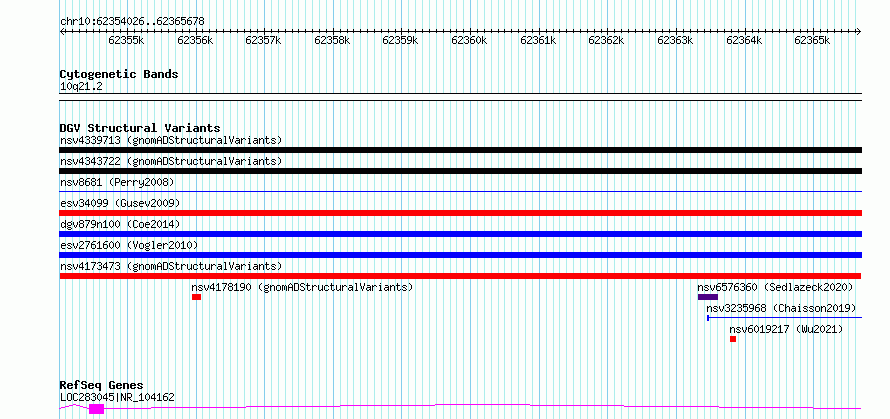Click the nsv4173473 gnomAD variant label
The width and height of the screenshot is (890, 419).
click(x=171, y=266)
